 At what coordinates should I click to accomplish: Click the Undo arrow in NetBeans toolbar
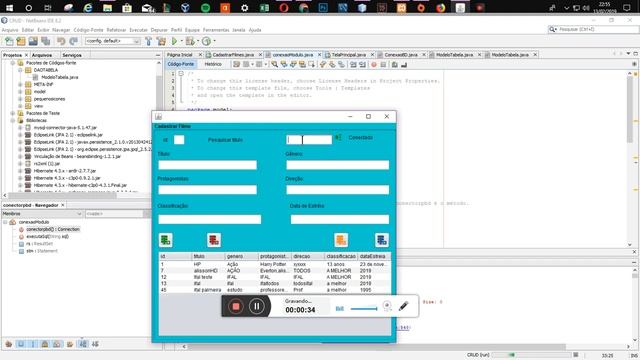[61, 41]
